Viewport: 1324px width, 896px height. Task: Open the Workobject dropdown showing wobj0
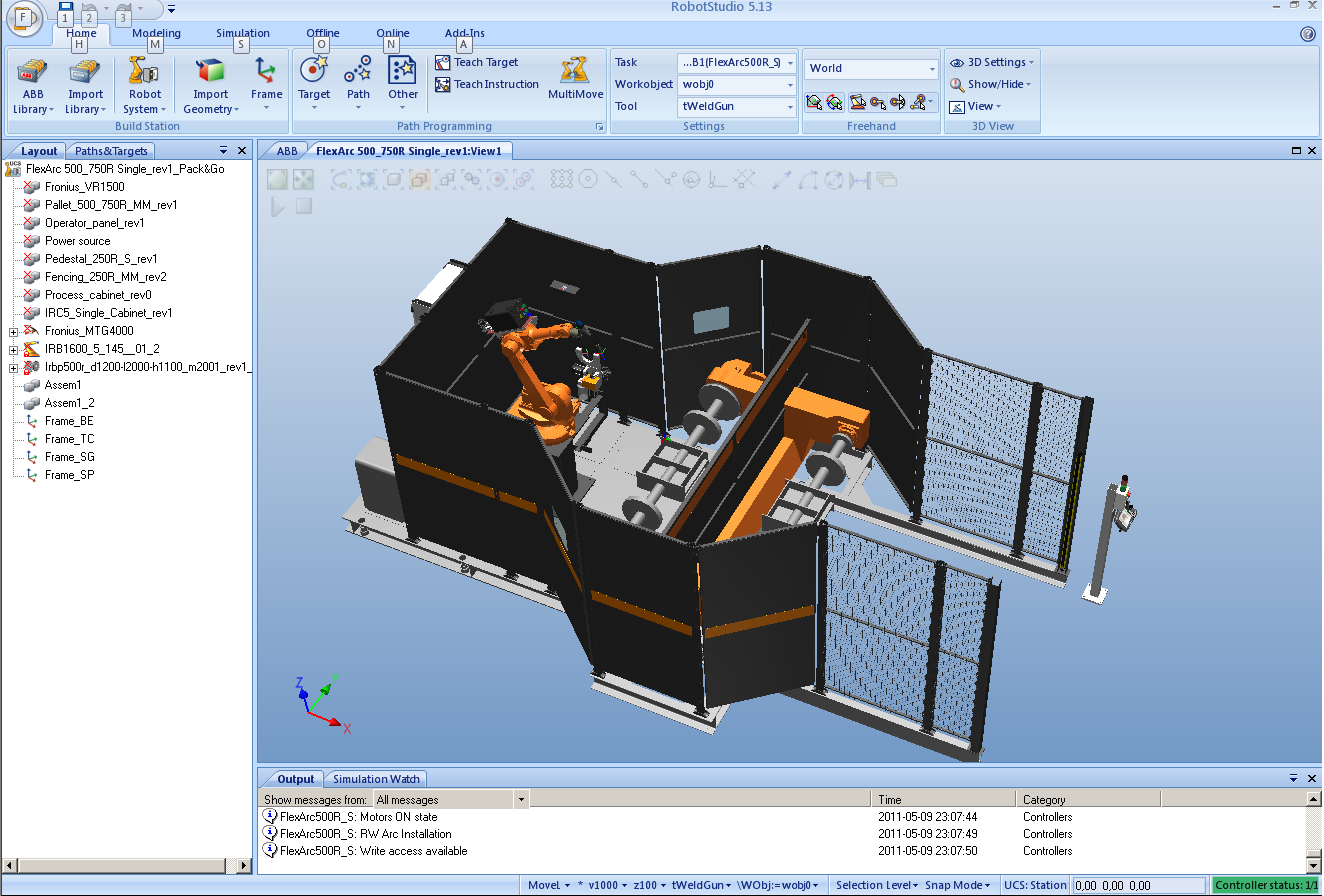[x=737, y=84]
